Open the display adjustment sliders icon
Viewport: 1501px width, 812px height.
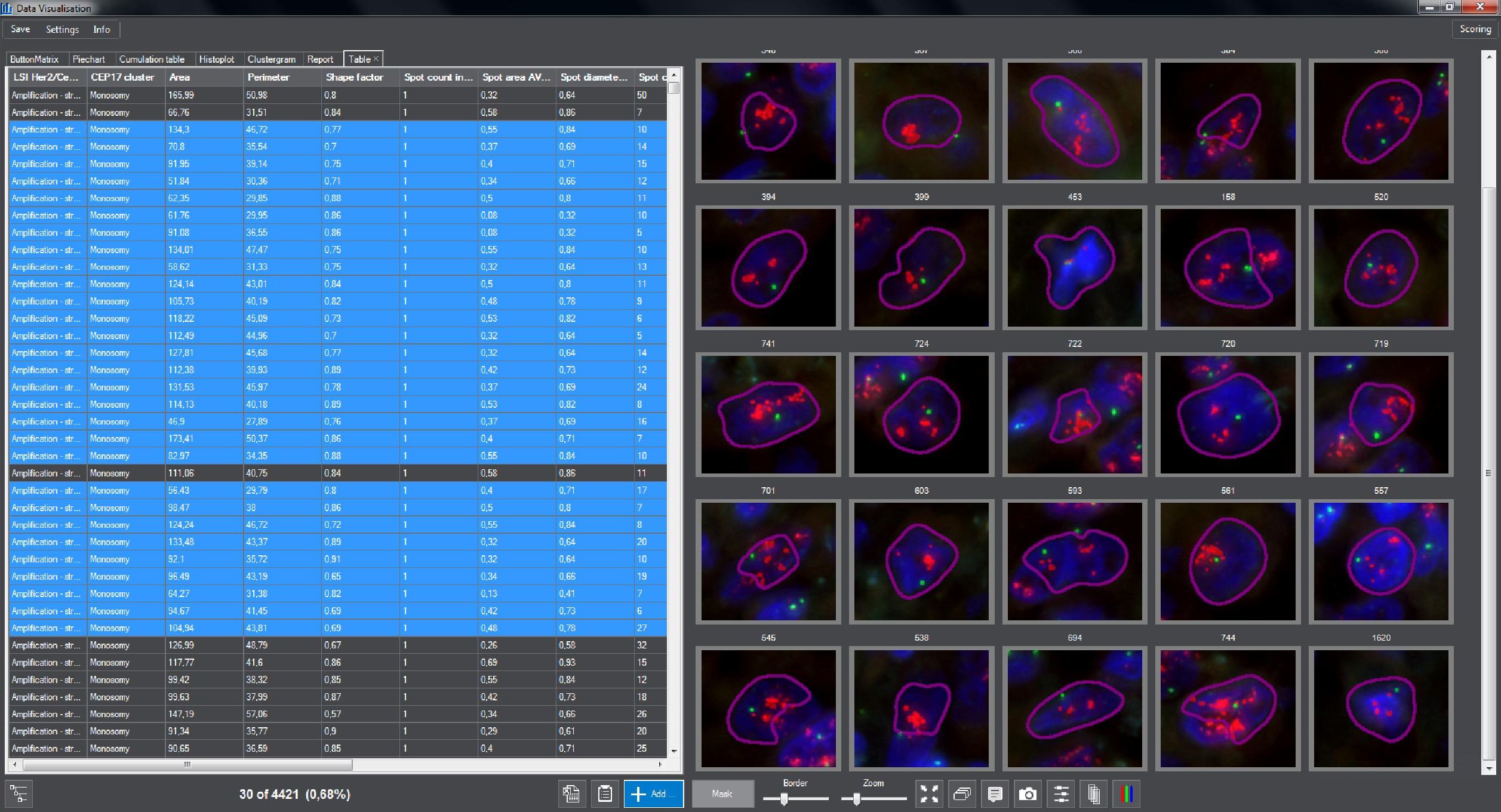1061,793
